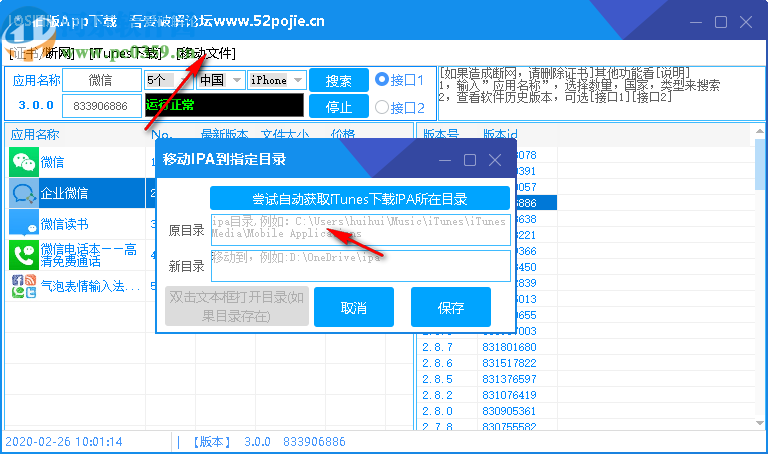Open the 5个 quantity dropdown
The width and height of the screenshot is (768, 454).
(167, 80)
